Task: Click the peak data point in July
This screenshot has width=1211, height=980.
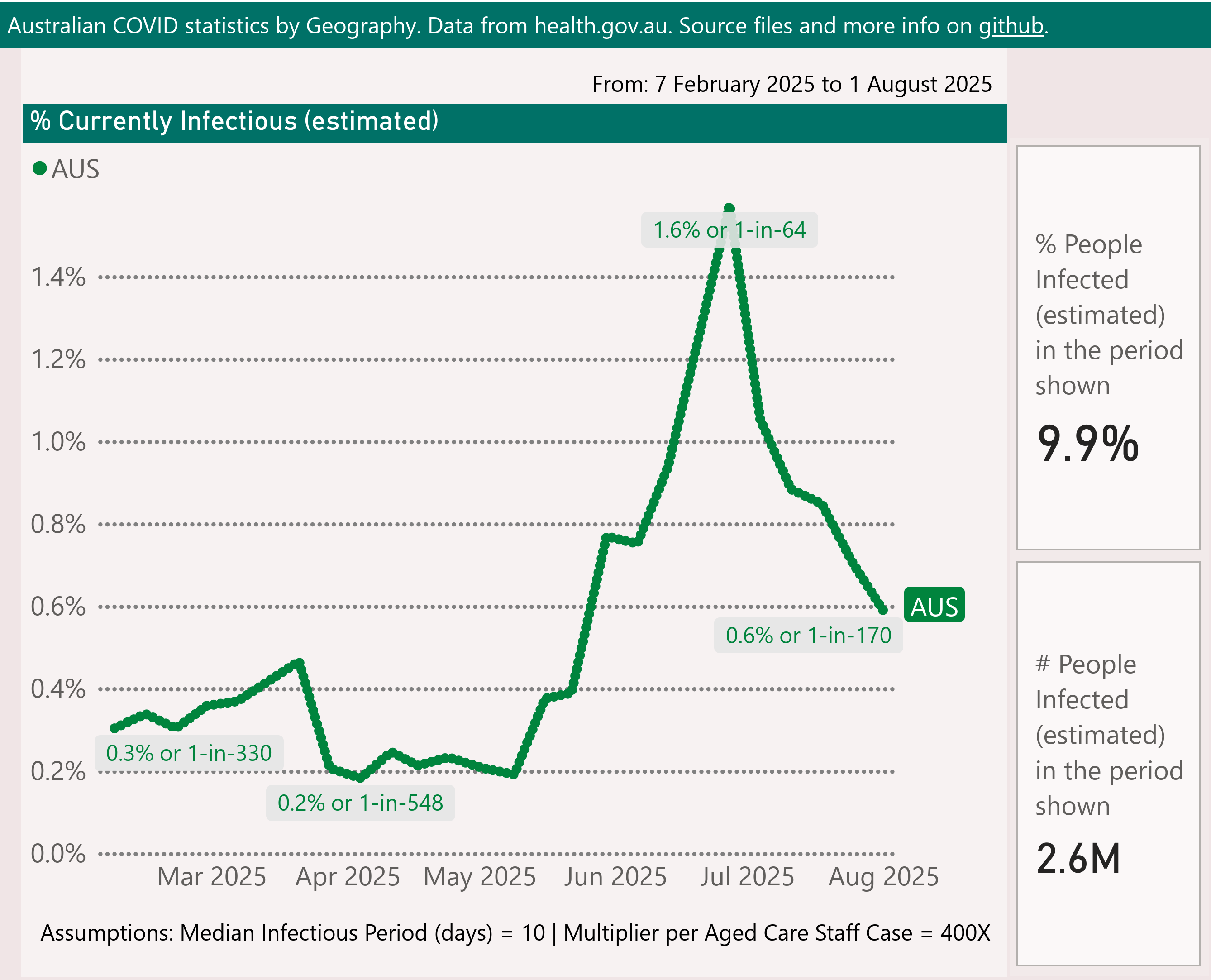Action: click(x=729, y=209)
